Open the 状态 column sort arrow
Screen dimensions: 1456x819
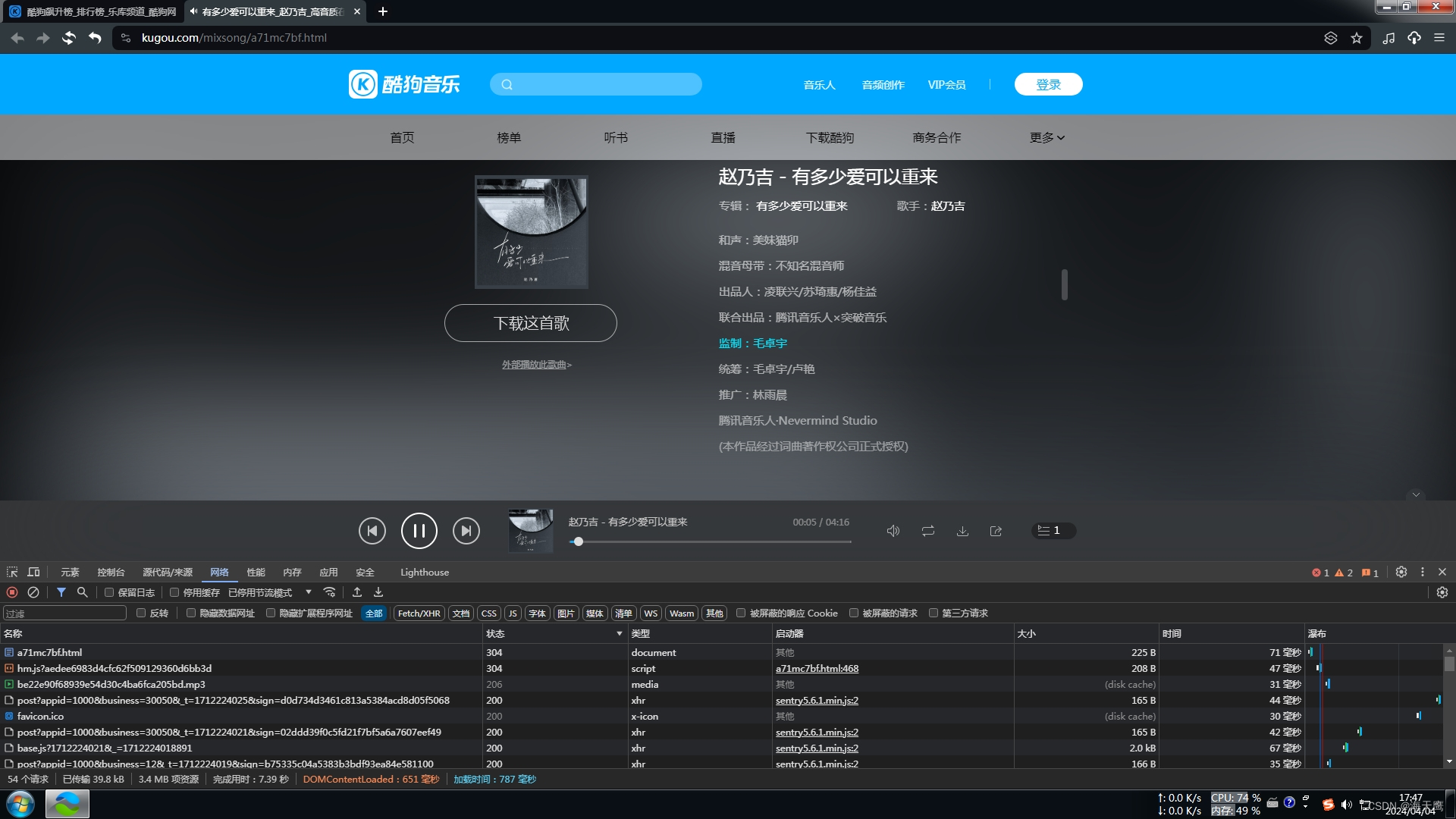click(619, 633)
